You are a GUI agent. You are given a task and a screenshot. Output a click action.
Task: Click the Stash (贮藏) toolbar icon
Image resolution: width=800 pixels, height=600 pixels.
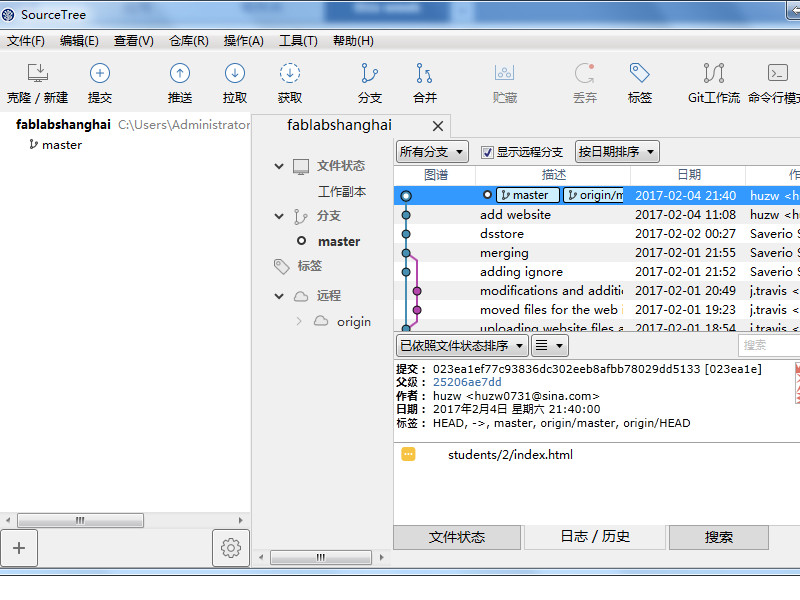coord(504,73)
